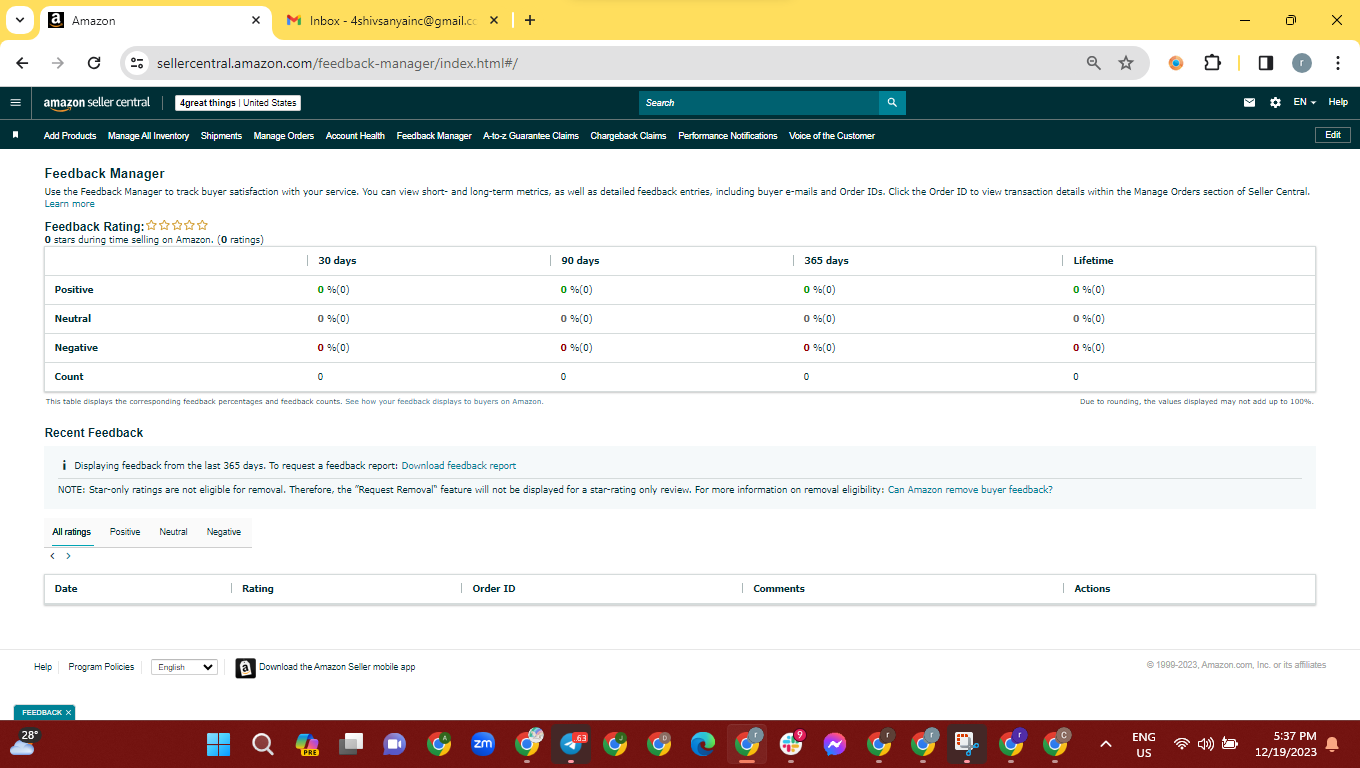The width and height of the screenshot is (1360, 768).
Task: Click the search magnifier button in Seller Central
Action: point(892,102)
